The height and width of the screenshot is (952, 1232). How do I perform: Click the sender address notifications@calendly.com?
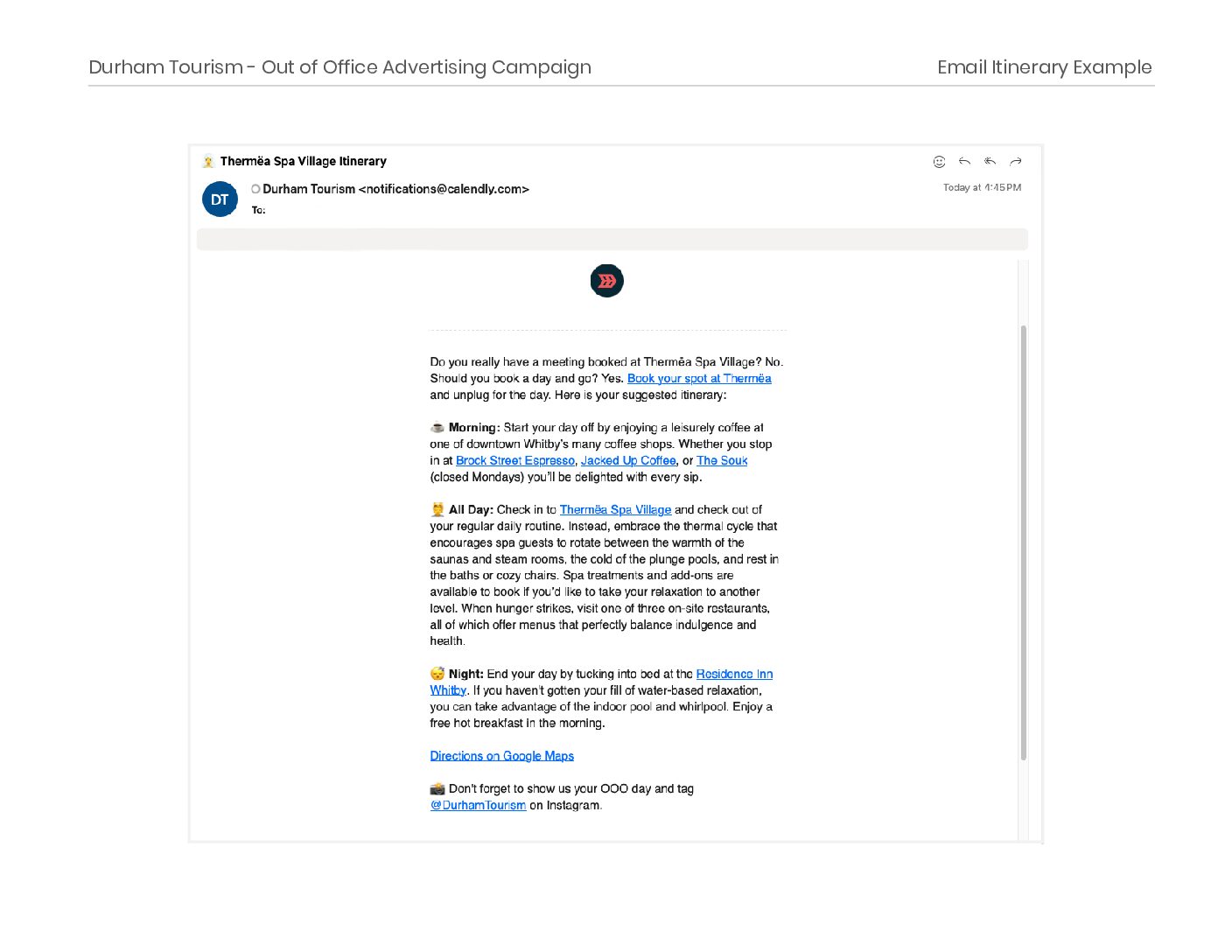coord(444,189)
